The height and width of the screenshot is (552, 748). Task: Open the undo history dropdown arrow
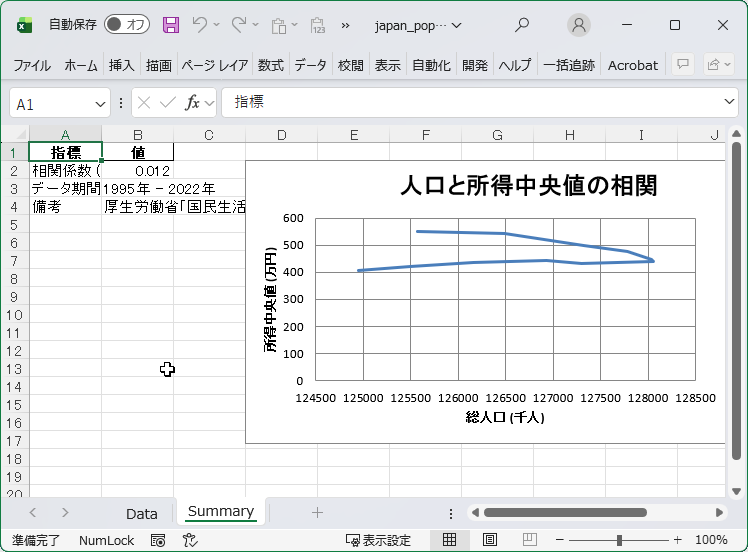(x=217, y=24)
